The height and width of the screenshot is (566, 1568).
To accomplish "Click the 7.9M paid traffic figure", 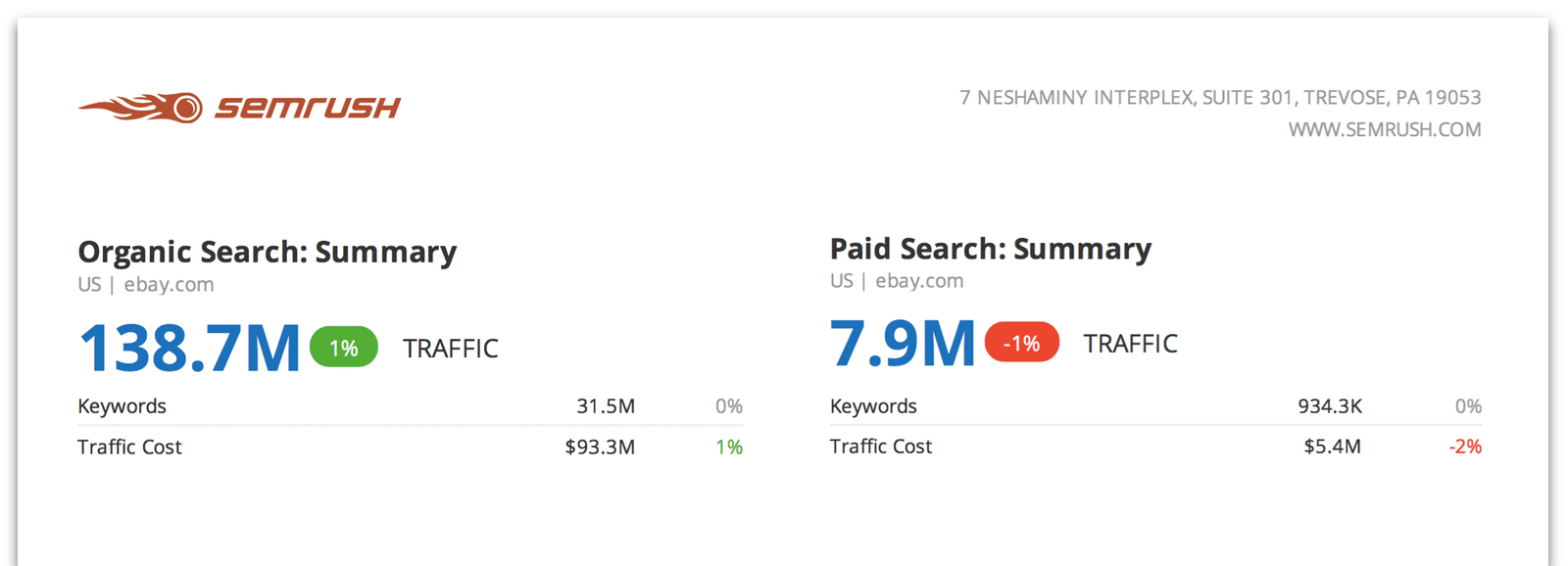I will pyautogui.click(x=903, y=344).
